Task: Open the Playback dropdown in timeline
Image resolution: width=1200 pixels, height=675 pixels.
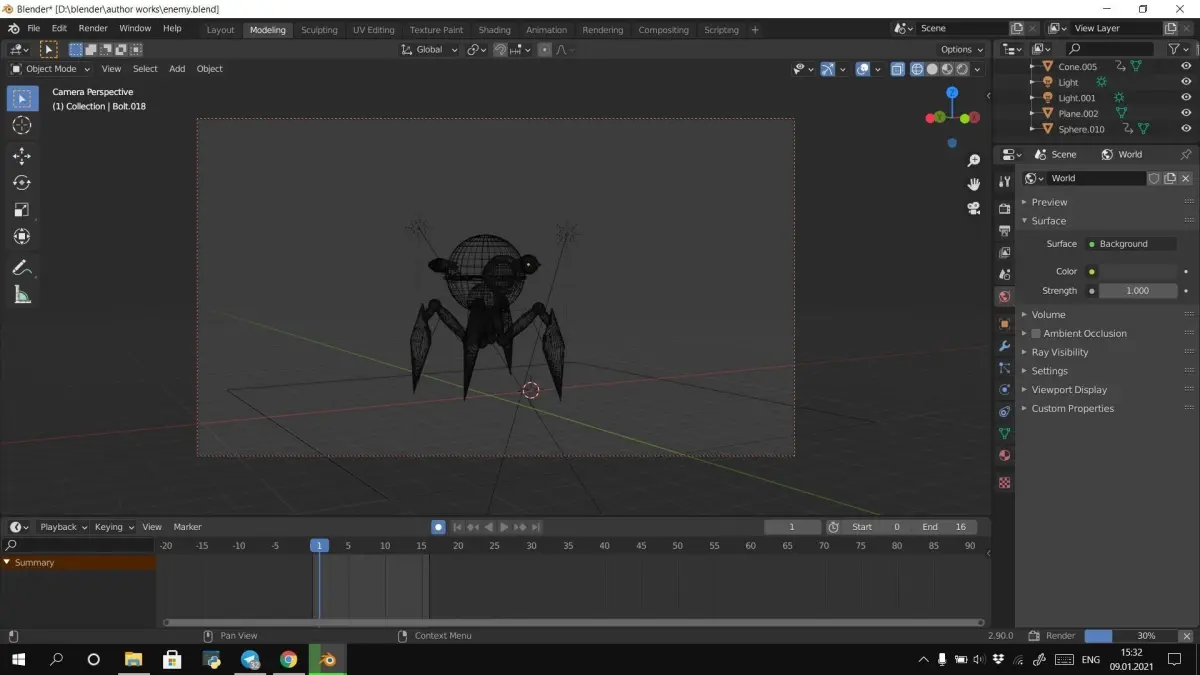Action: [63, 527]
